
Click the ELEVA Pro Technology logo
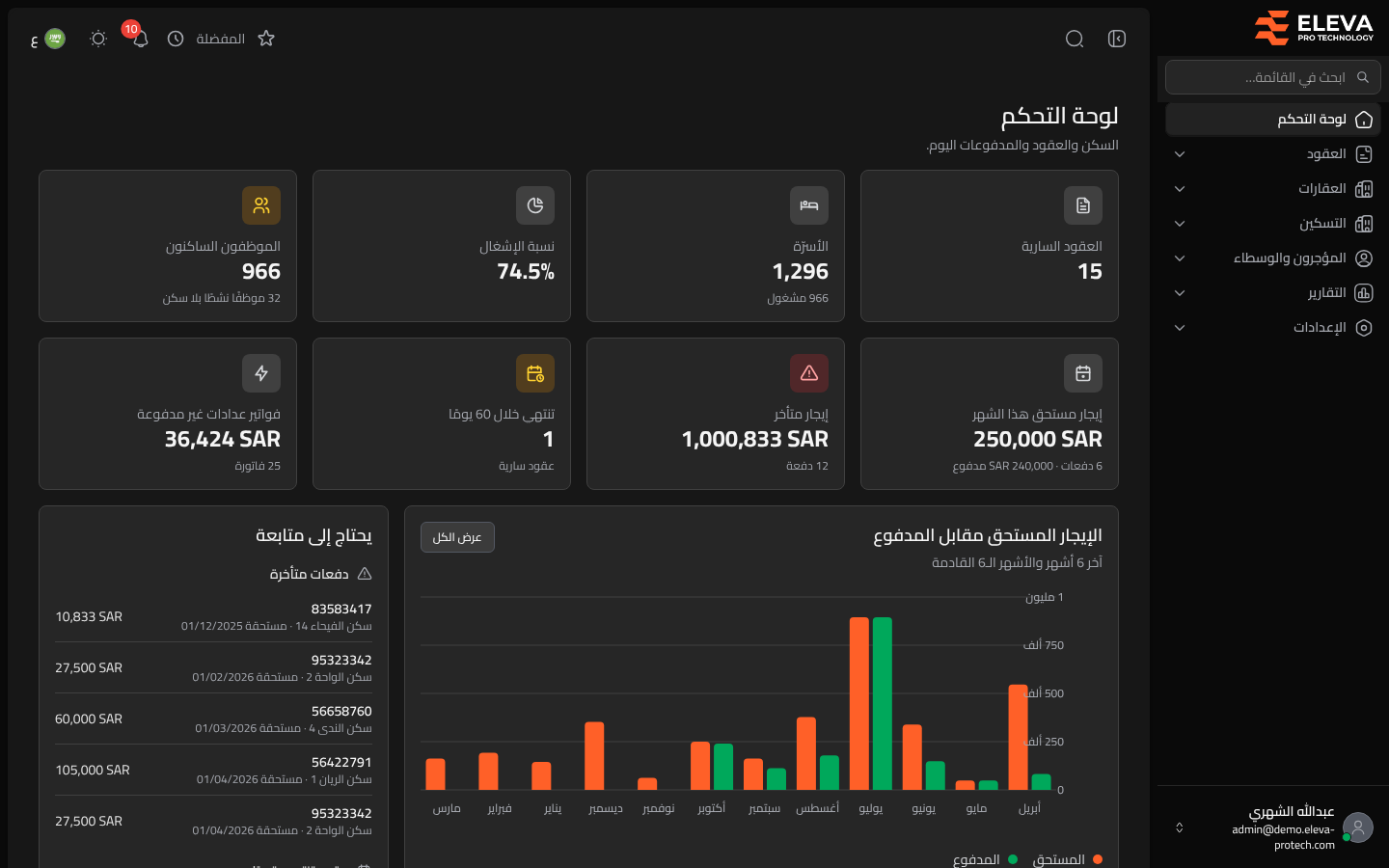1314,28
